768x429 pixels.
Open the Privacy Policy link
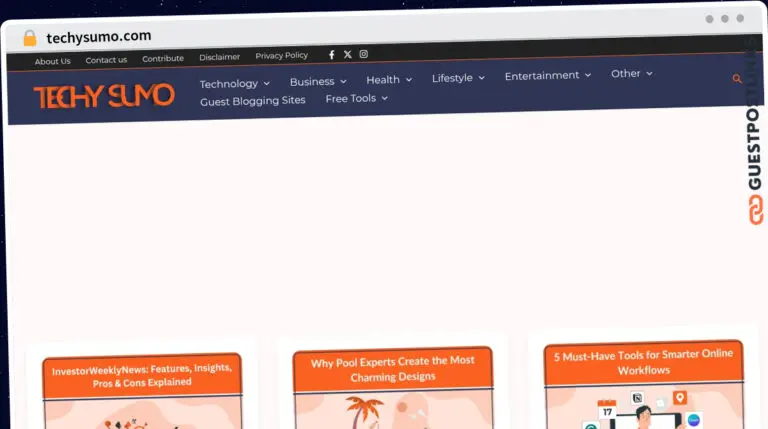click(x=282, y=56)
